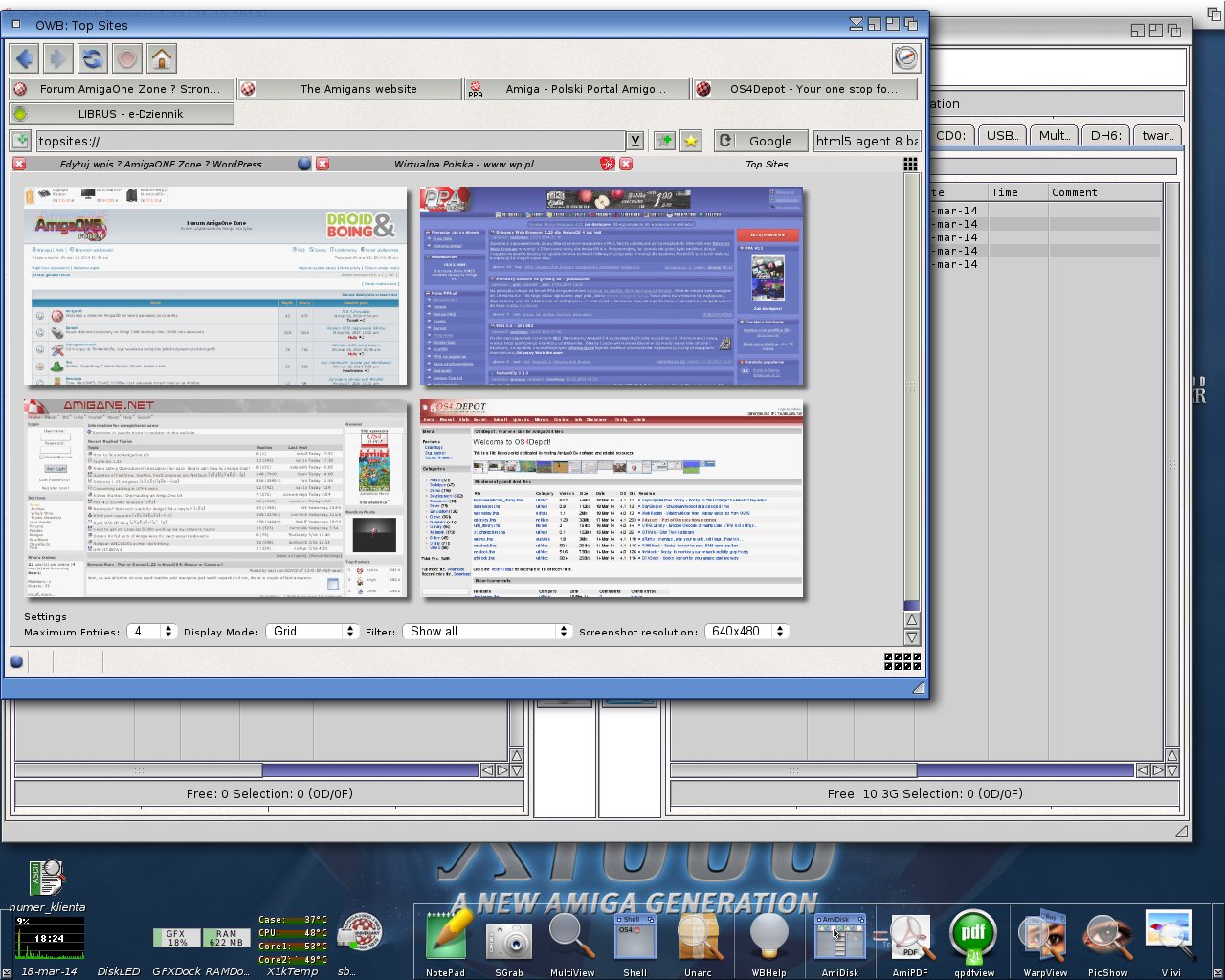Open the tab grid overview icon
This screenshot has width=1225, height=980.
click(910, 165)
